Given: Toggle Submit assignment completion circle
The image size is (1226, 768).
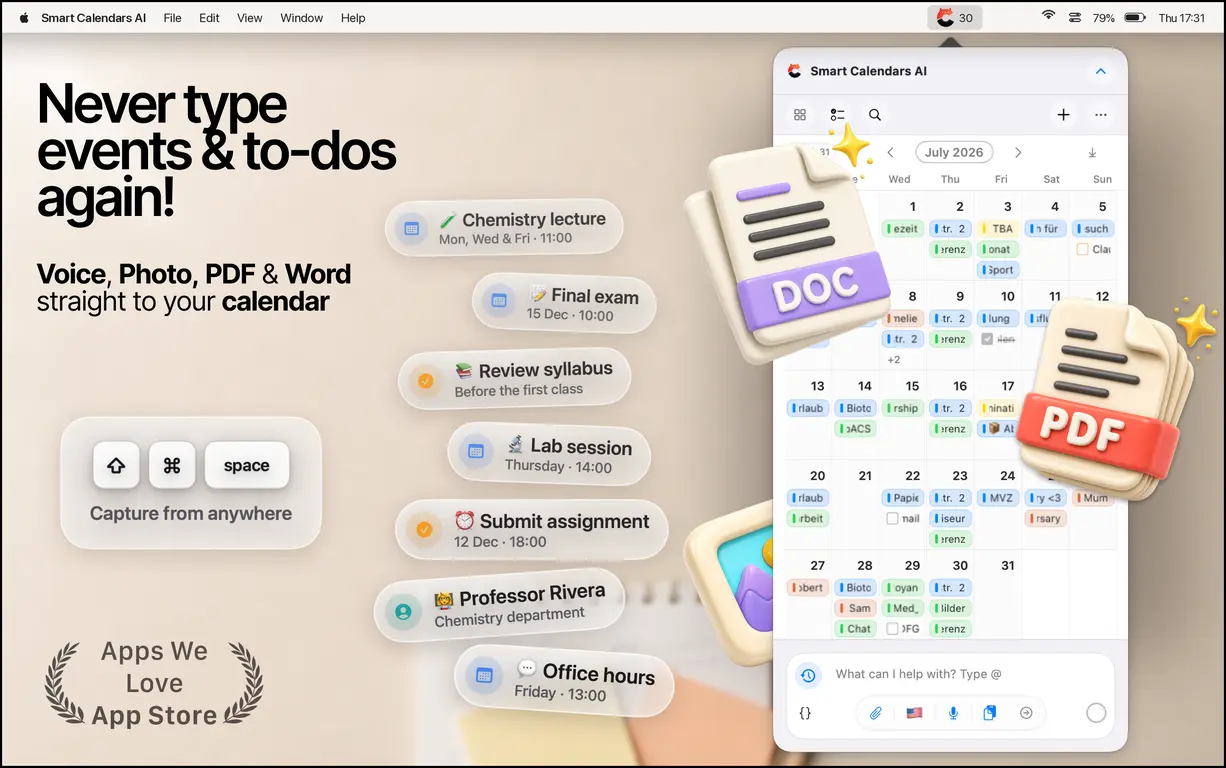Looking at the screenshot, I should pyautogui.click(x=424, y=530).
